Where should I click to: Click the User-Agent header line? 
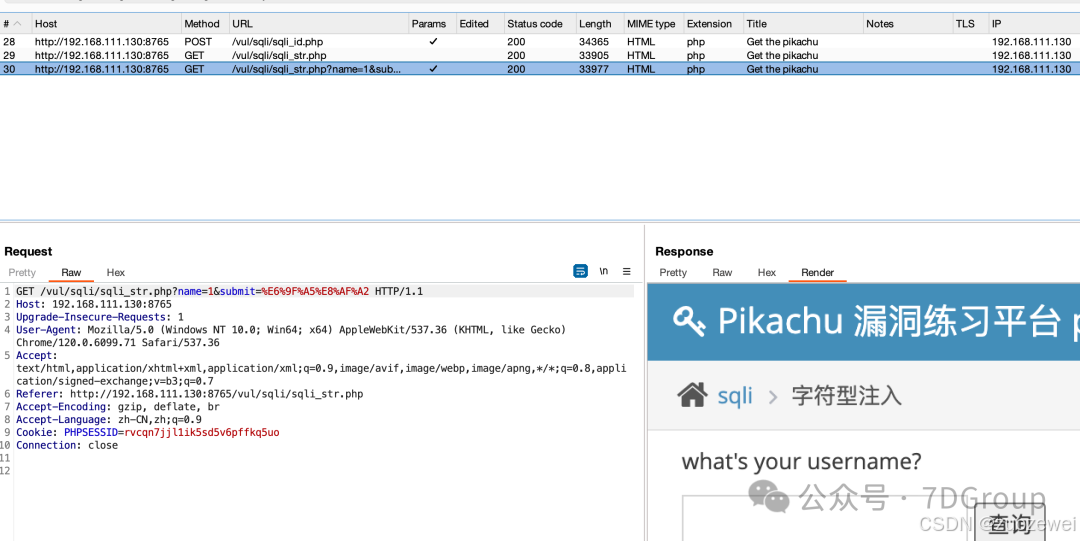click(x=291, y=336)
